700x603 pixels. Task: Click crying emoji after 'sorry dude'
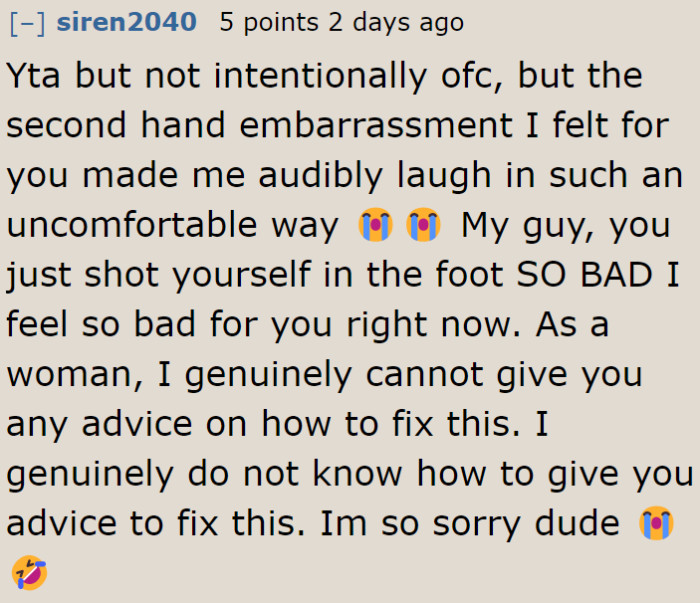tap(657, 524)
